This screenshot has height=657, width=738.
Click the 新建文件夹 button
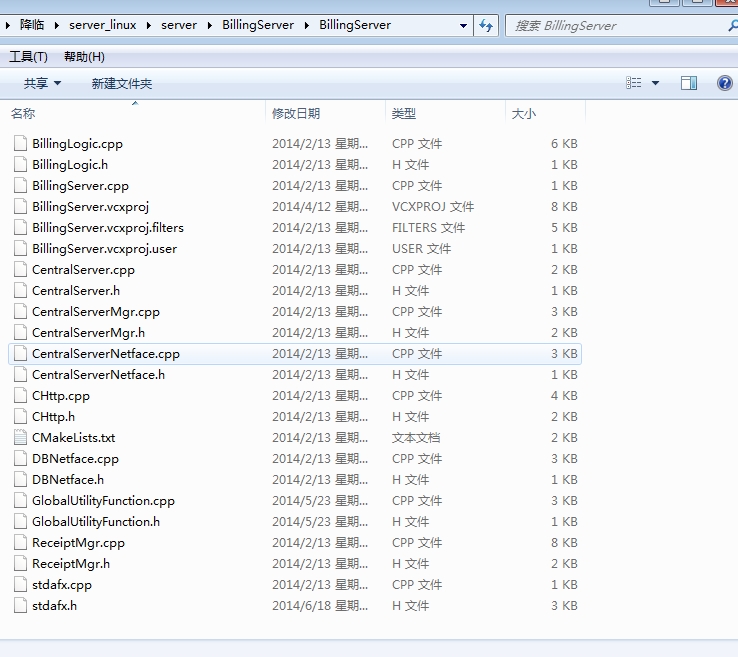pos(121,84)
